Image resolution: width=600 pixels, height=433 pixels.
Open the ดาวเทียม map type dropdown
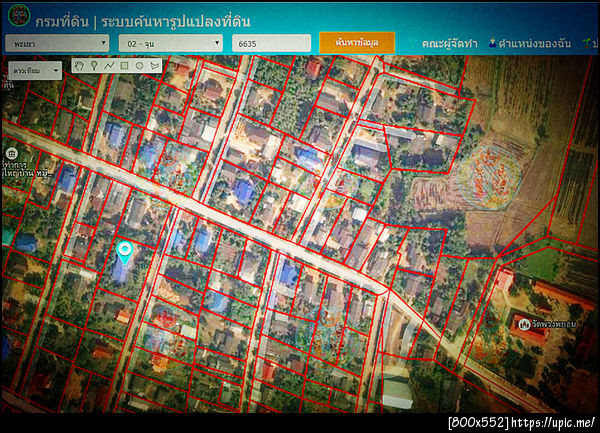35,71
